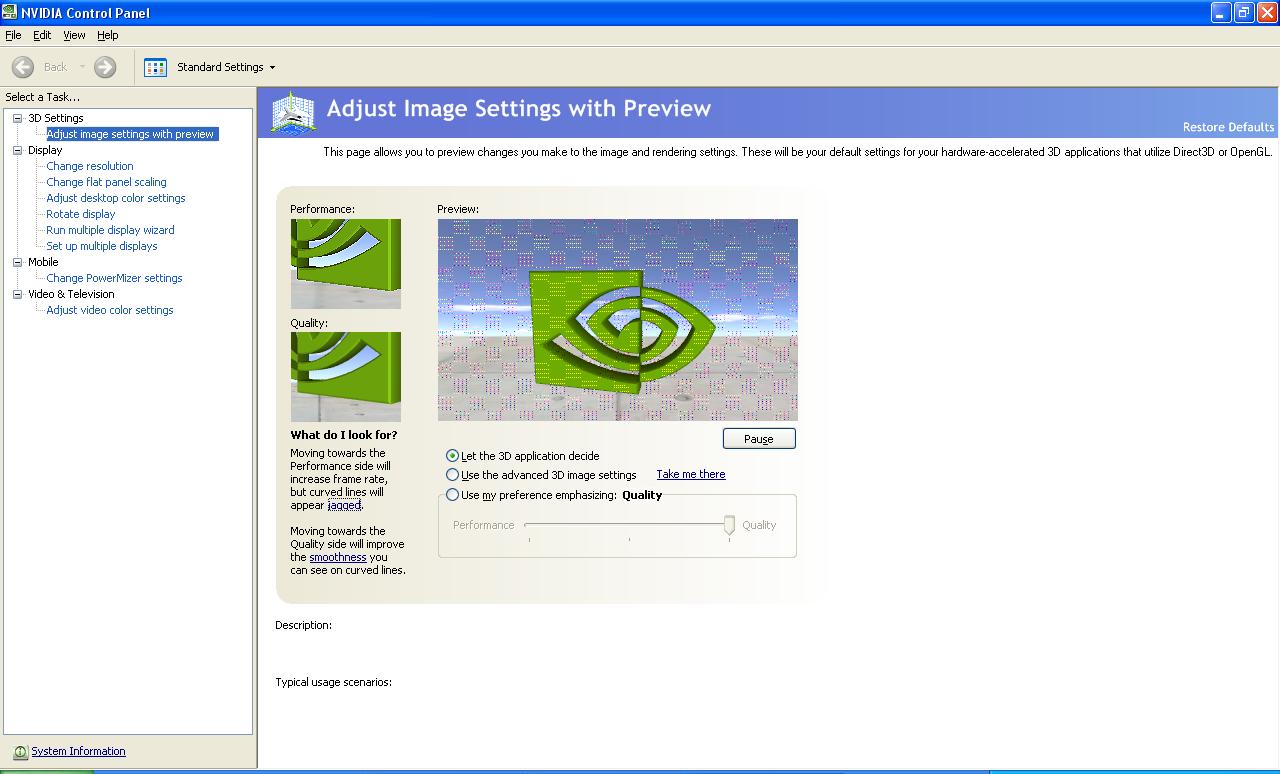Click the 3D settings header icon
The image size is (1280, 774).
point(294,113)
